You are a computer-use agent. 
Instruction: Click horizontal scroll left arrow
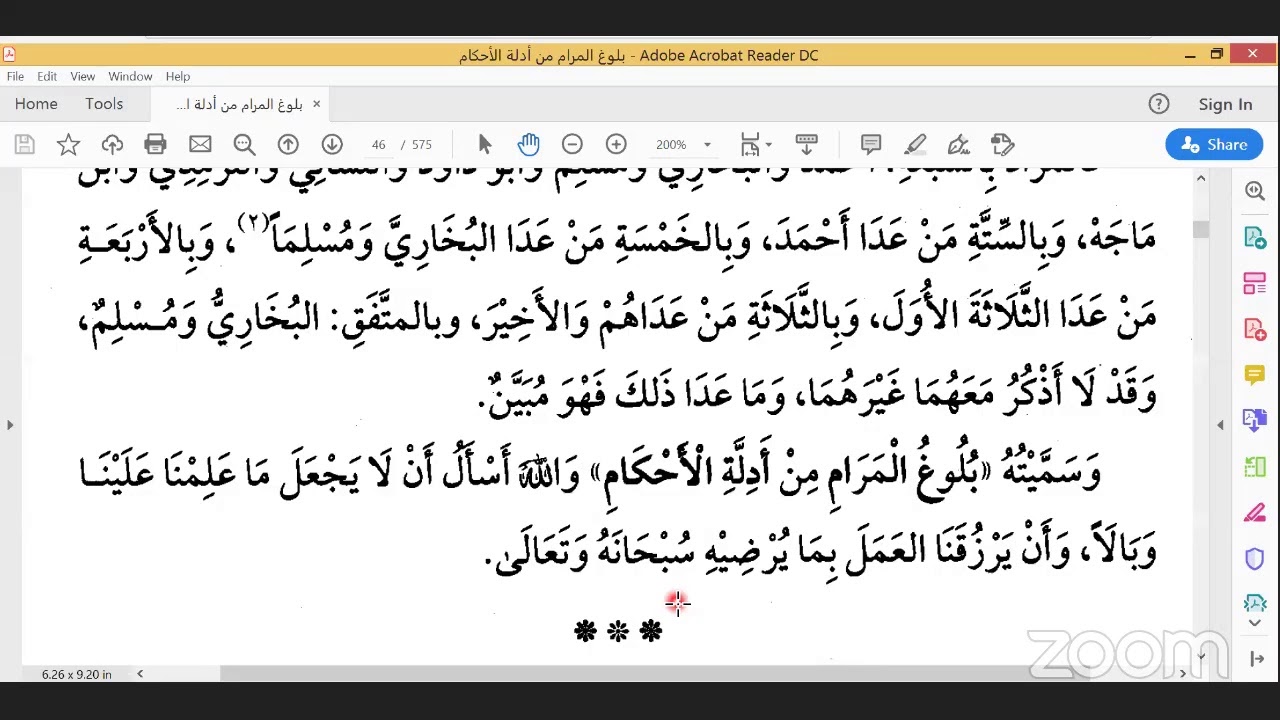pyautogui.click(x=140, y=674)
